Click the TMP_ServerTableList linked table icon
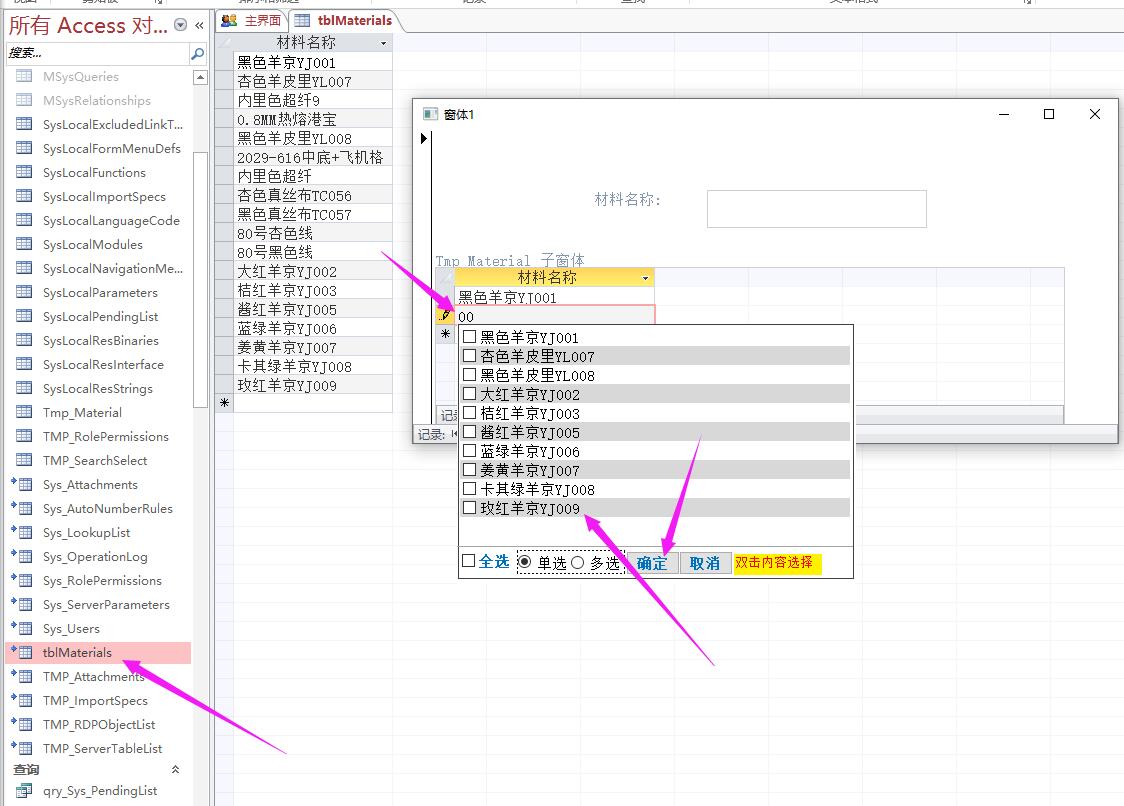This screenshot has width=1124, height=806. (x=22, y=748)
